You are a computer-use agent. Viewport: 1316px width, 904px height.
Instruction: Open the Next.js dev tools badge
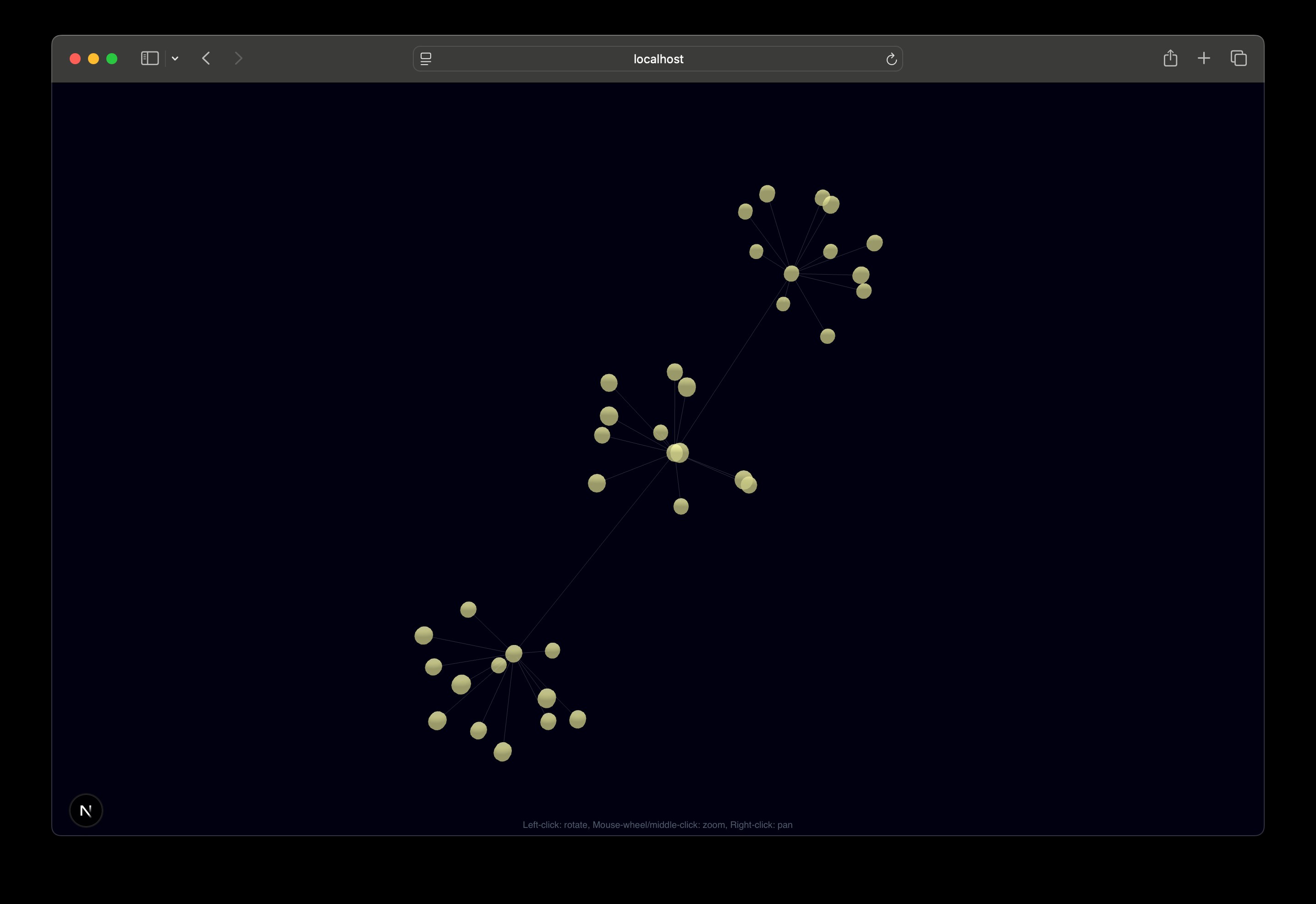[x=86, y=810]
